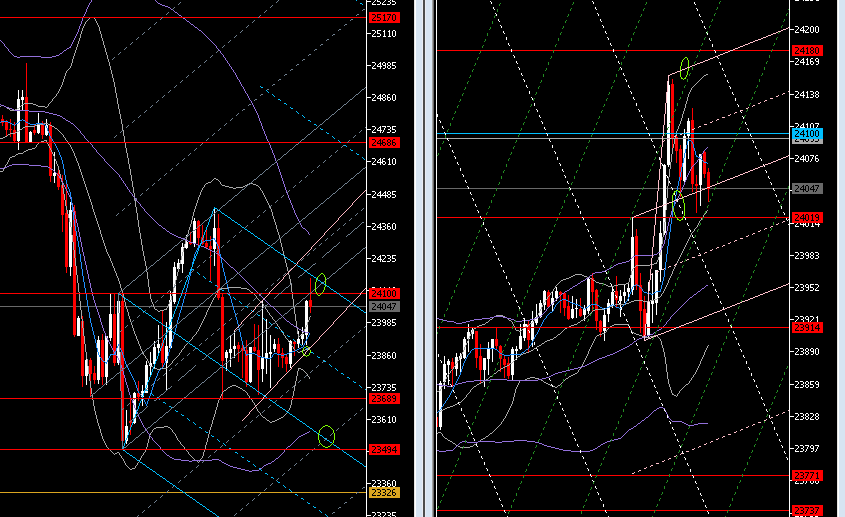Viewport: 845px width, 517px height.
Task: Select the red 23914 level label
Action: [x=807, y=328]
